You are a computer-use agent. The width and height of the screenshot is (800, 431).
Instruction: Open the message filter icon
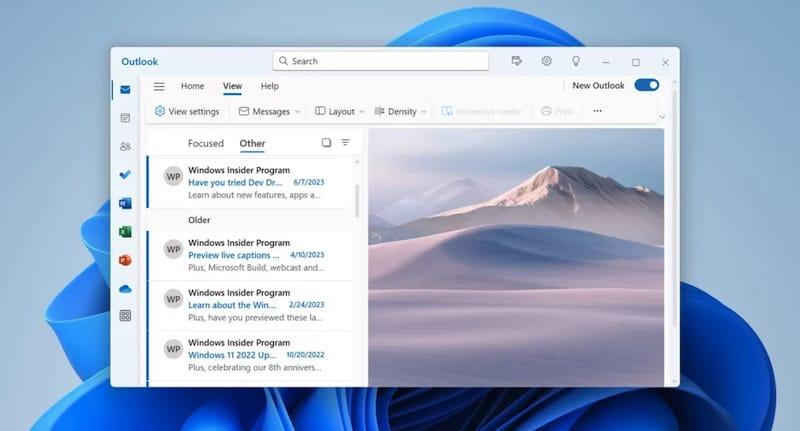pyautogui.click(x=345, y=142)
